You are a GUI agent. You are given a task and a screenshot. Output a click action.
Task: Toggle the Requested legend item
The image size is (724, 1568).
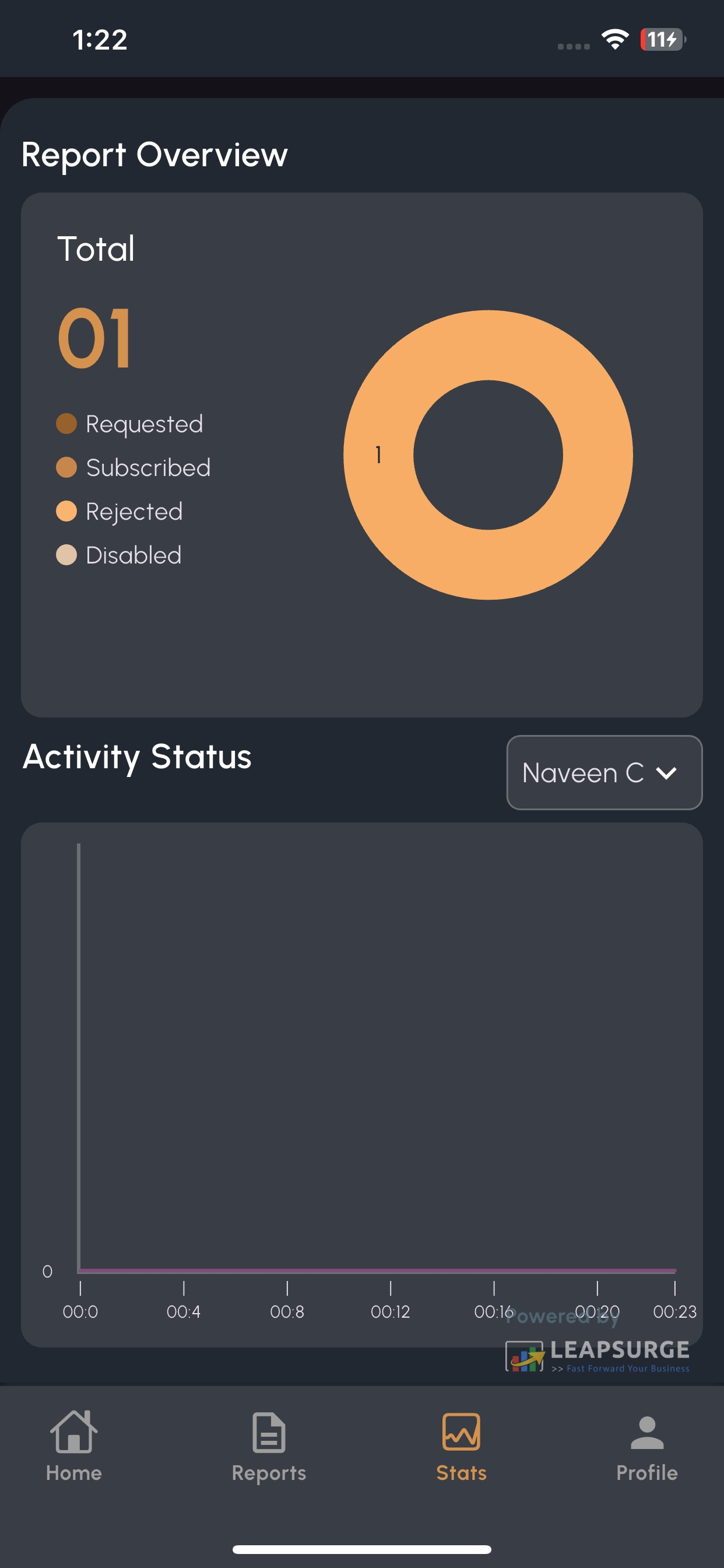129,423
